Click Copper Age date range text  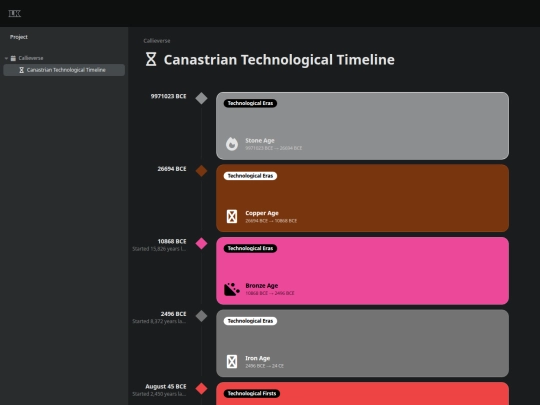point(271,221)
